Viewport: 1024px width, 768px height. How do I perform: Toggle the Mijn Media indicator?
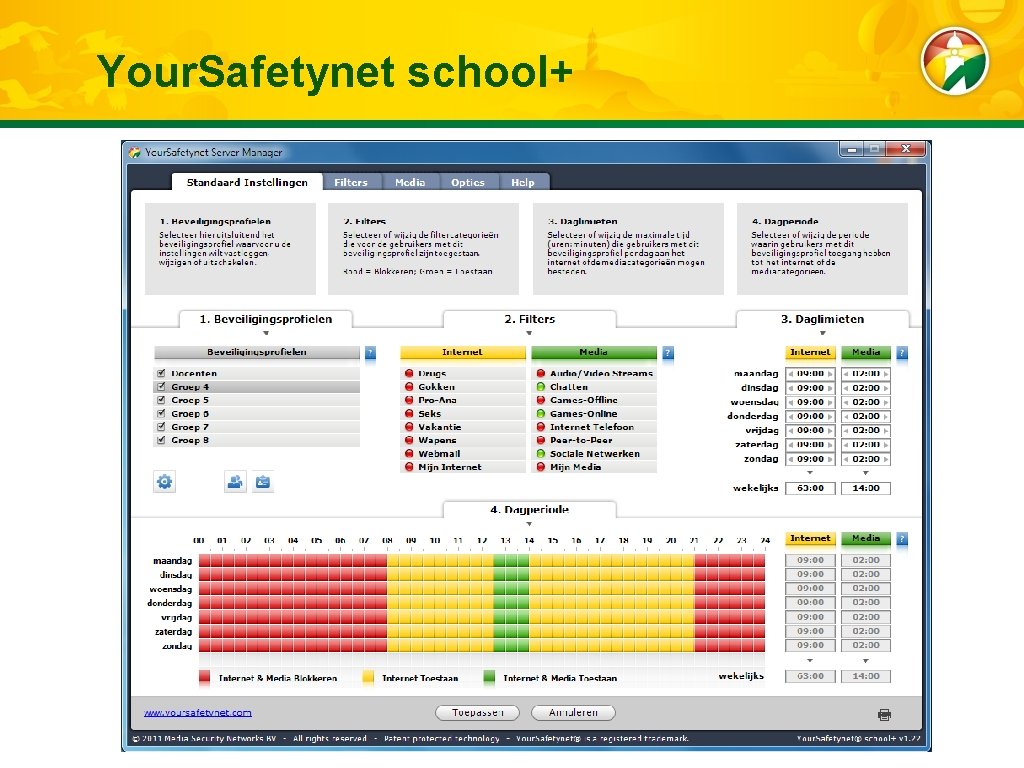coord(541,467)
